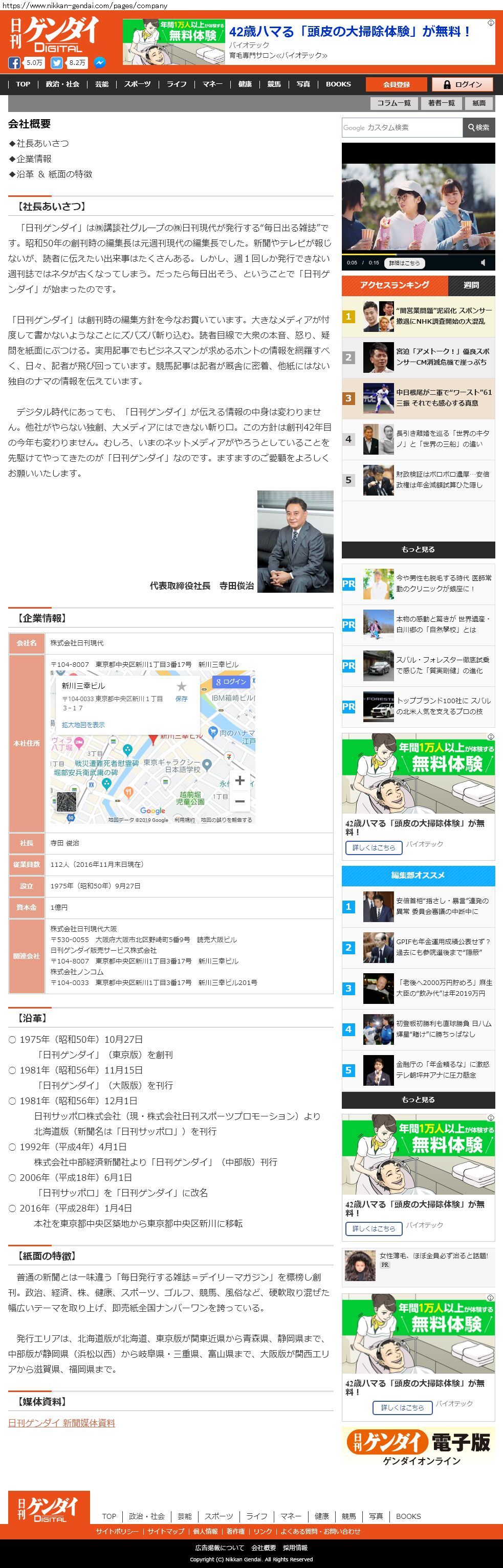Click the 会員登録 button
This screenshot has height=1568, width=503.
pos(397,84)
